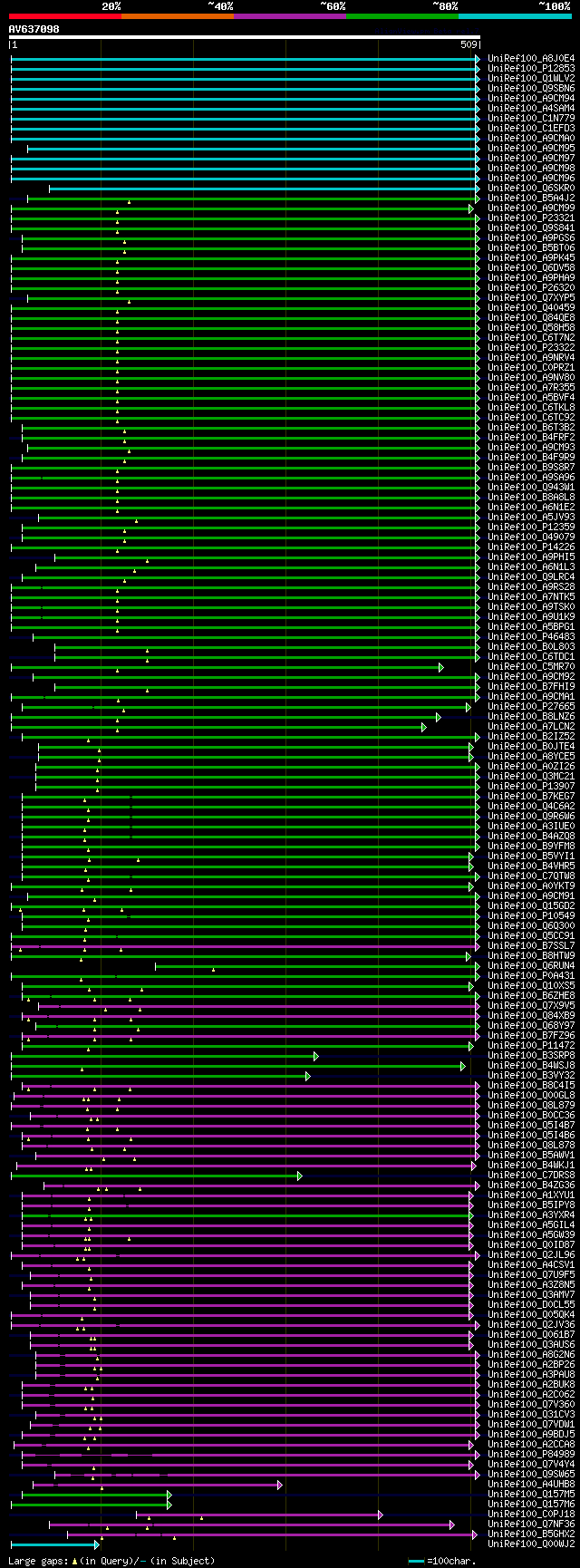Click the Large gaps legend text
The width and height of the screenshot is (580, 1568).
point(112,1561)
